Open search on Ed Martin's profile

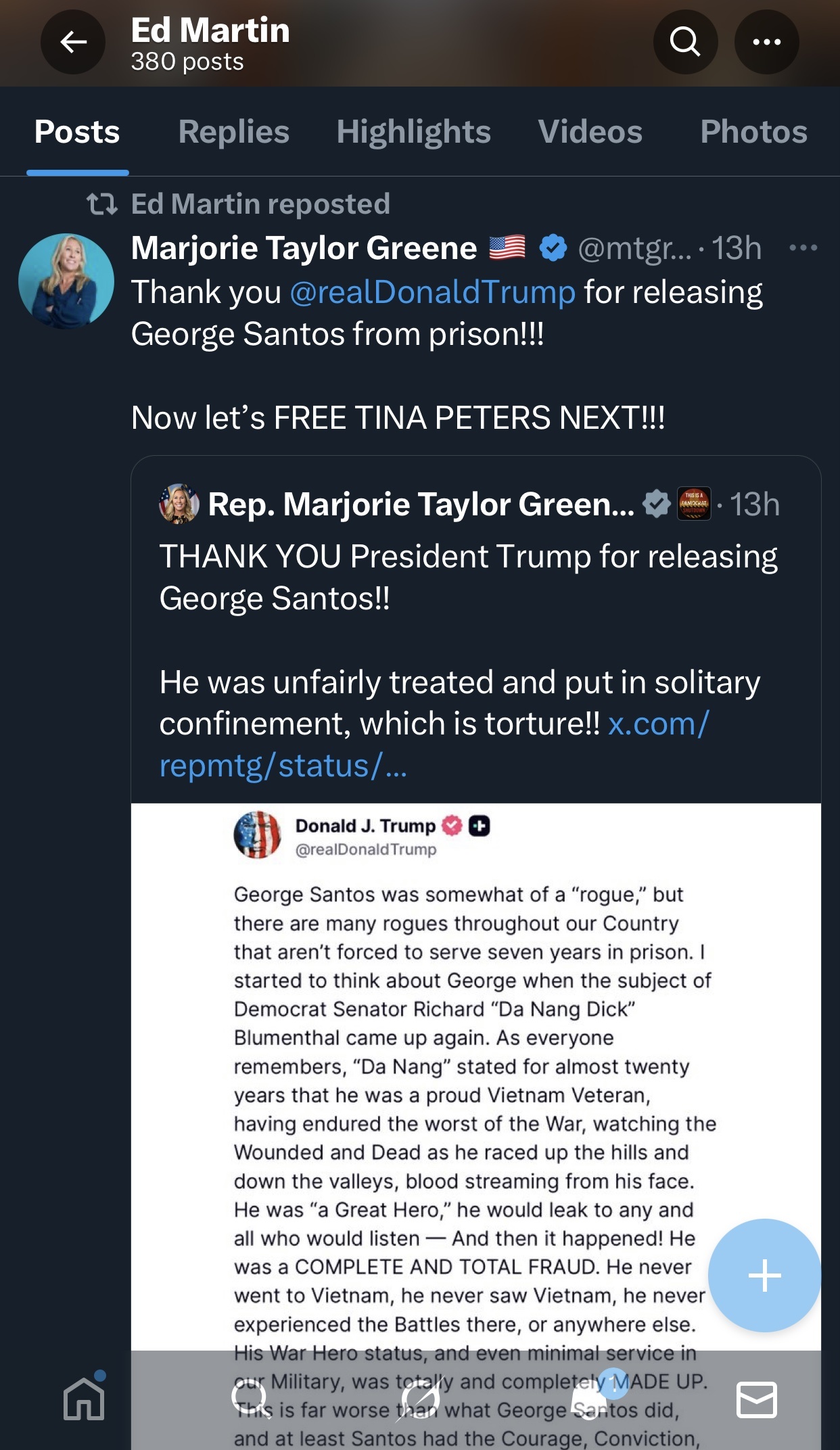coord(685,42)
